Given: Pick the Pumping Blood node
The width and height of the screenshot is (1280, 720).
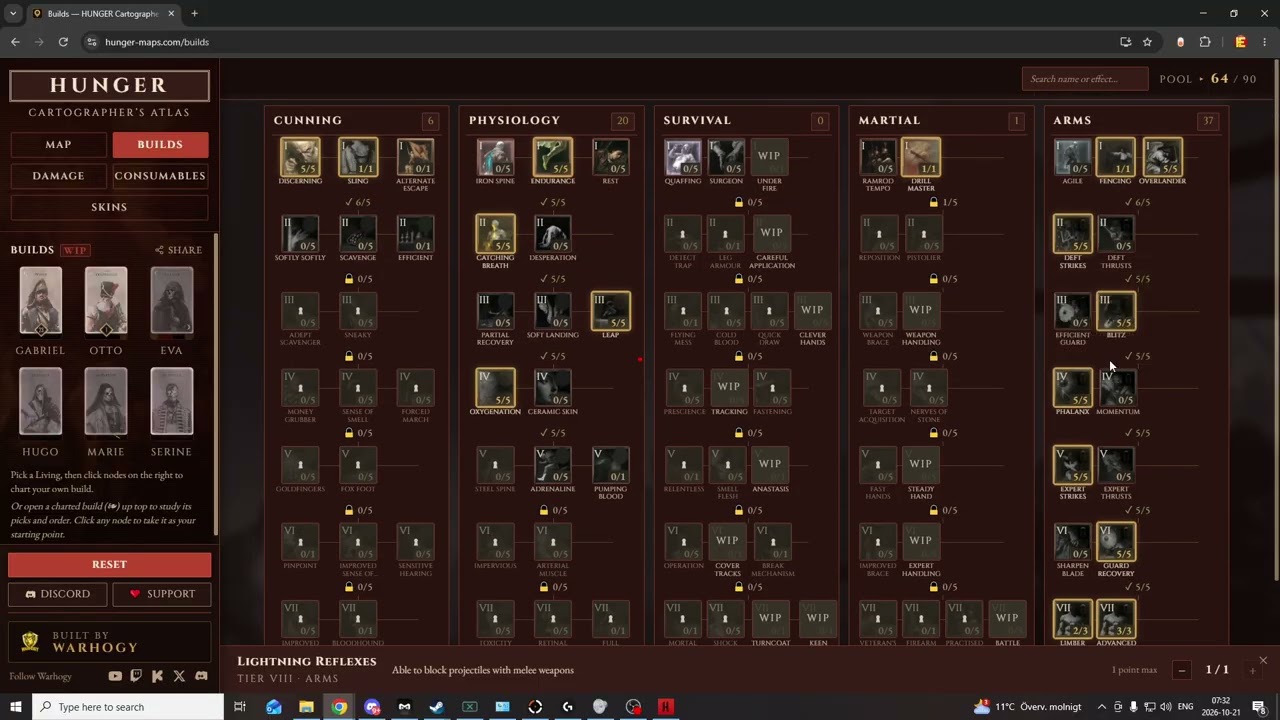Looking at the screenshot, I should 611,465.
